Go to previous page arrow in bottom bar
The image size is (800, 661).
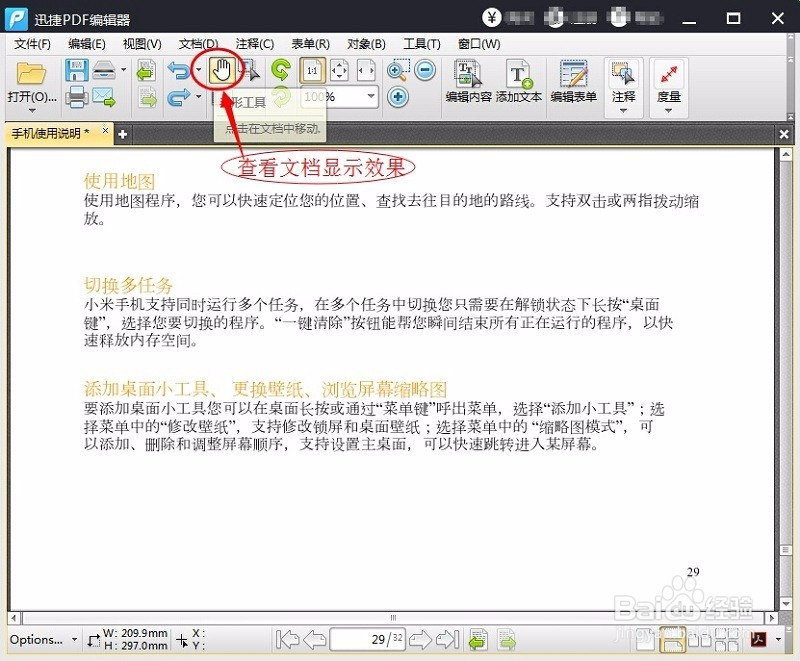tap(314, 639)
